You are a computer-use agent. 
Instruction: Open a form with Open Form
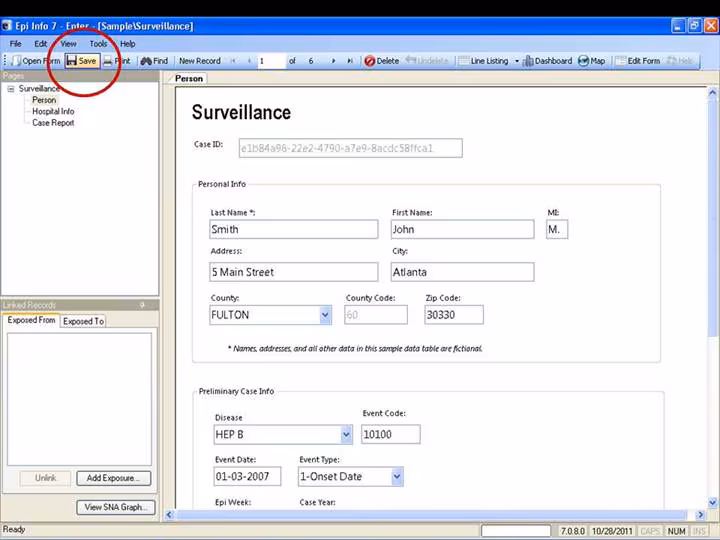(36, 61)
